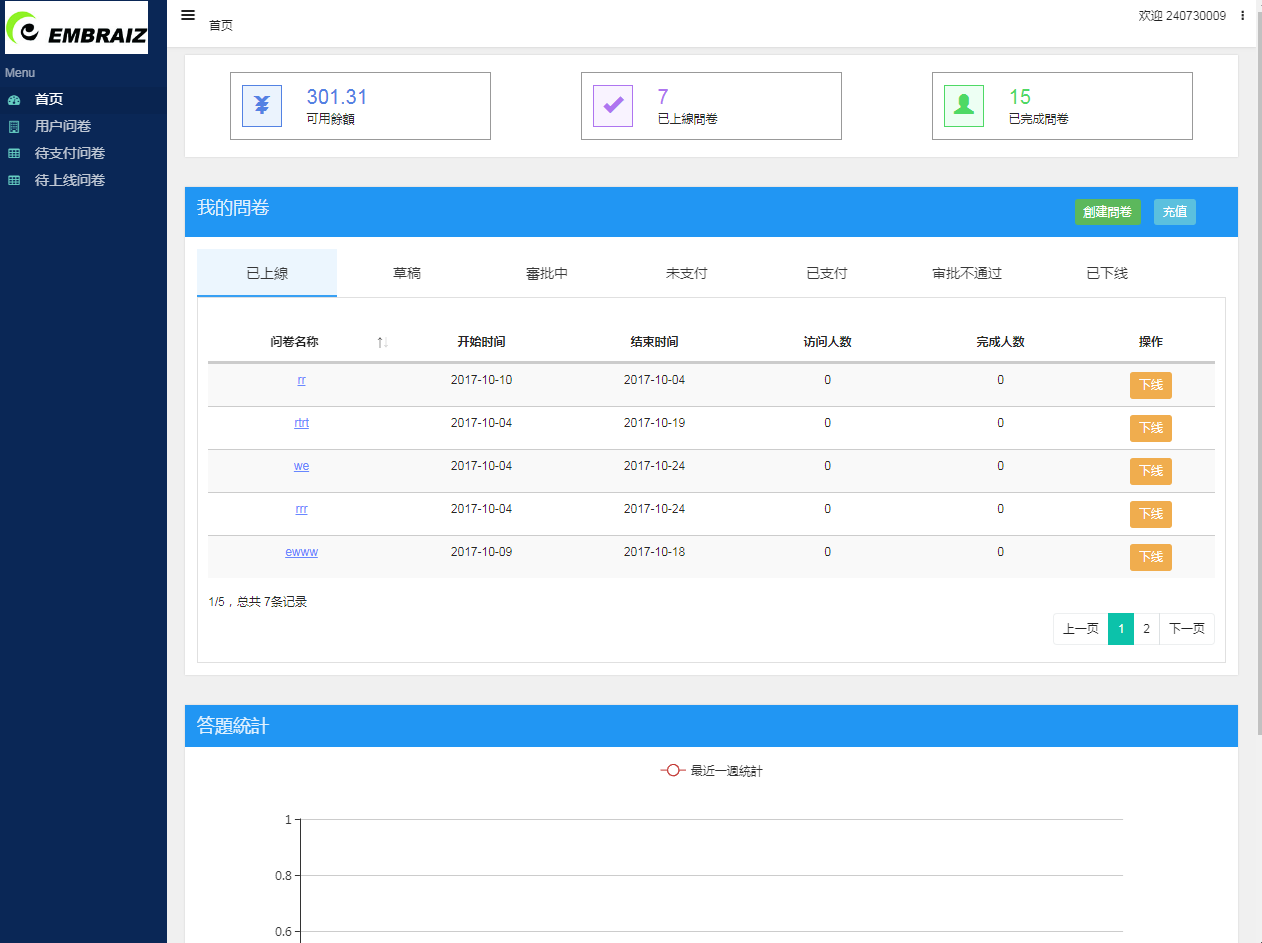
Task: Take questionnaire rrr offline with 下线
Action: coord(1151,514)
